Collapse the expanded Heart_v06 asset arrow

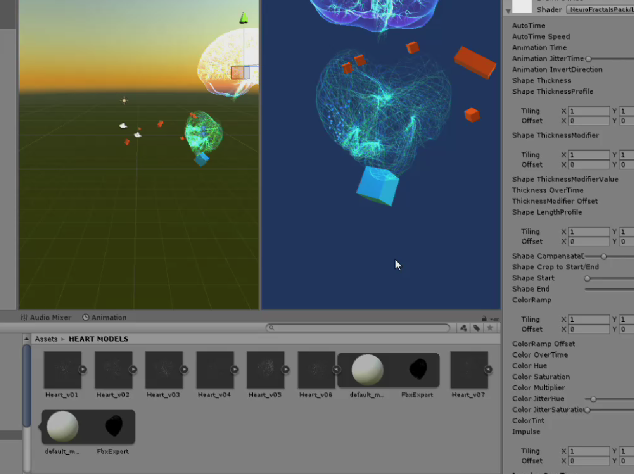(x=337, y=369)
